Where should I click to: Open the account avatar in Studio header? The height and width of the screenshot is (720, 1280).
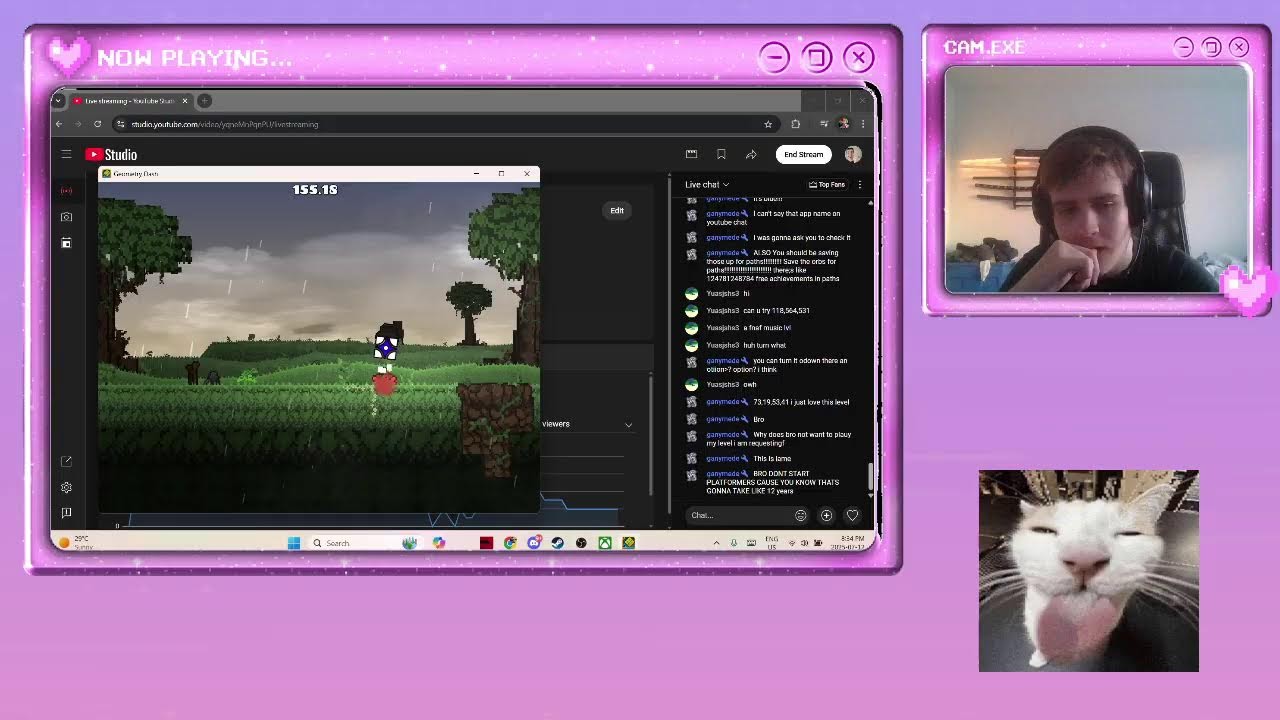853,154
